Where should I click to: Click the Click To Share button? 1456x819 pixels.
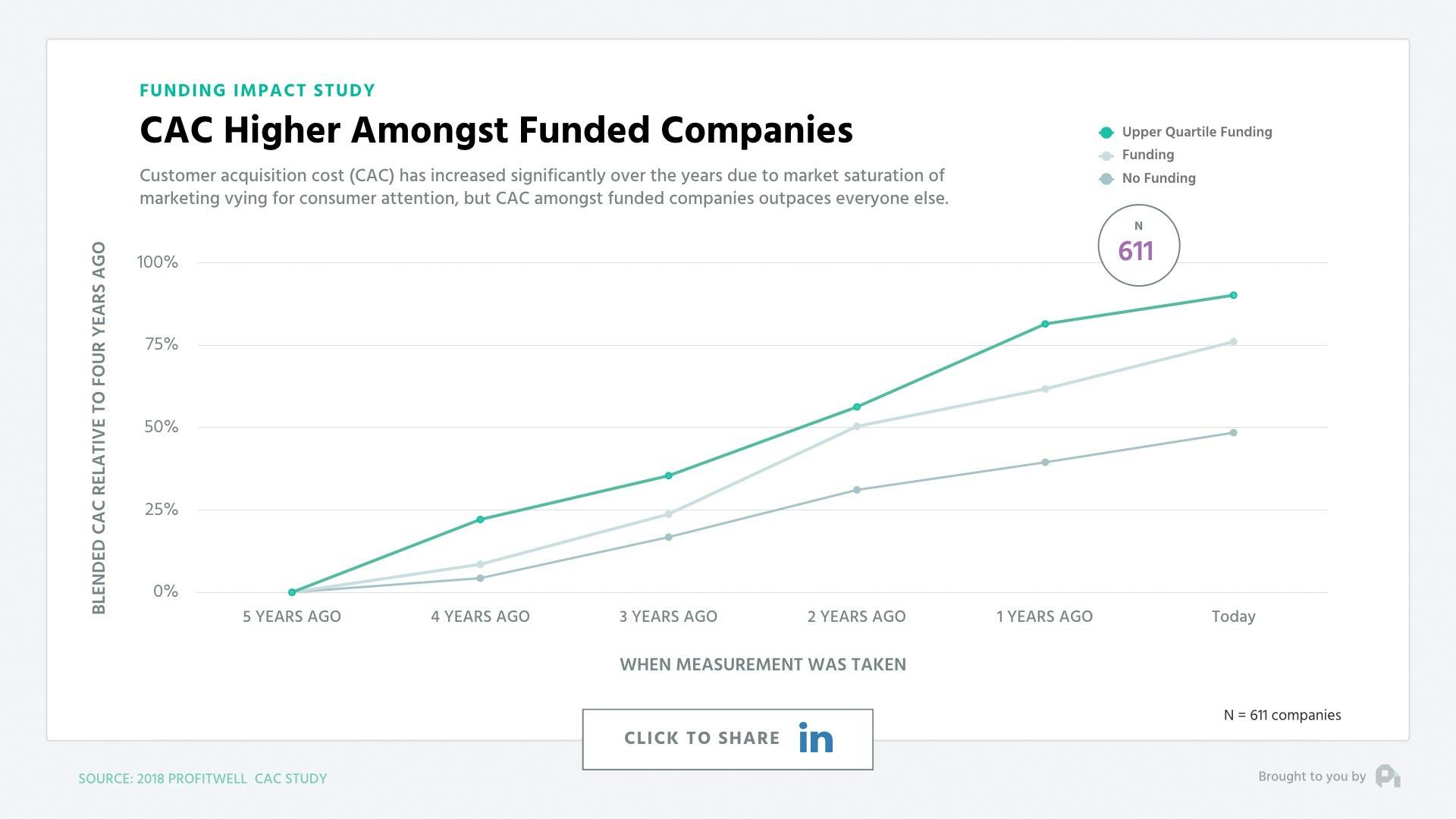[727, 738]
